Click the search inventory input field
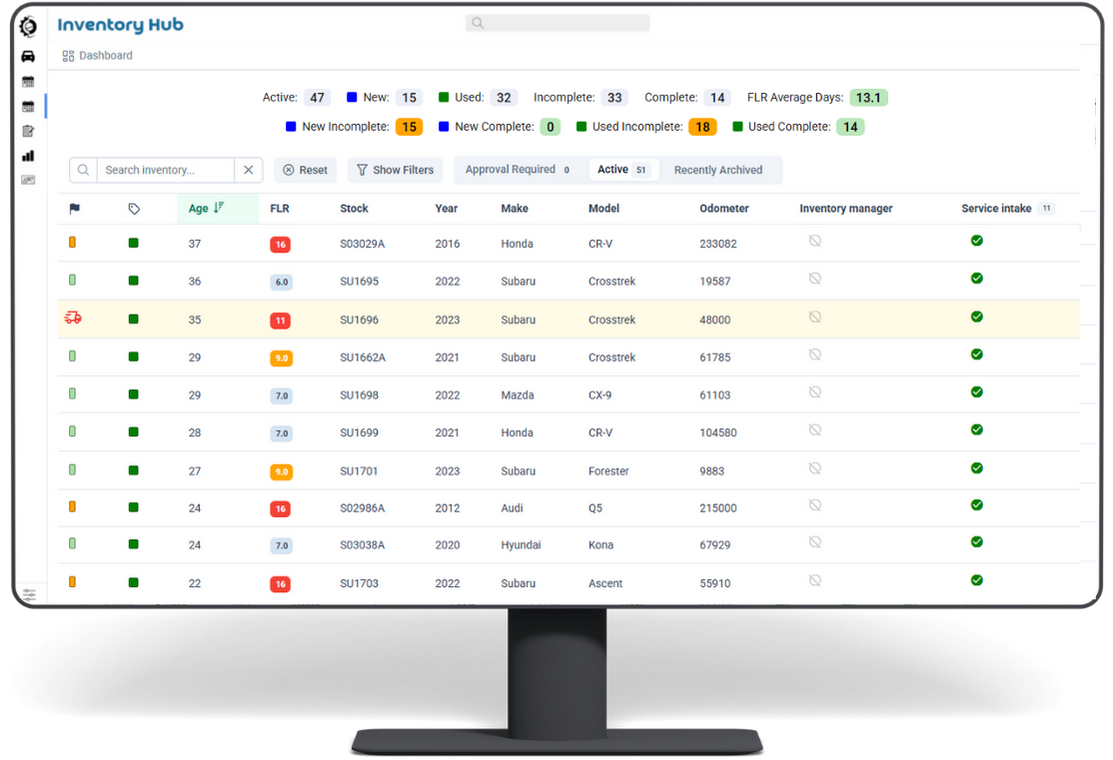Screen dimensions: 1113x760 pos(165,169)
